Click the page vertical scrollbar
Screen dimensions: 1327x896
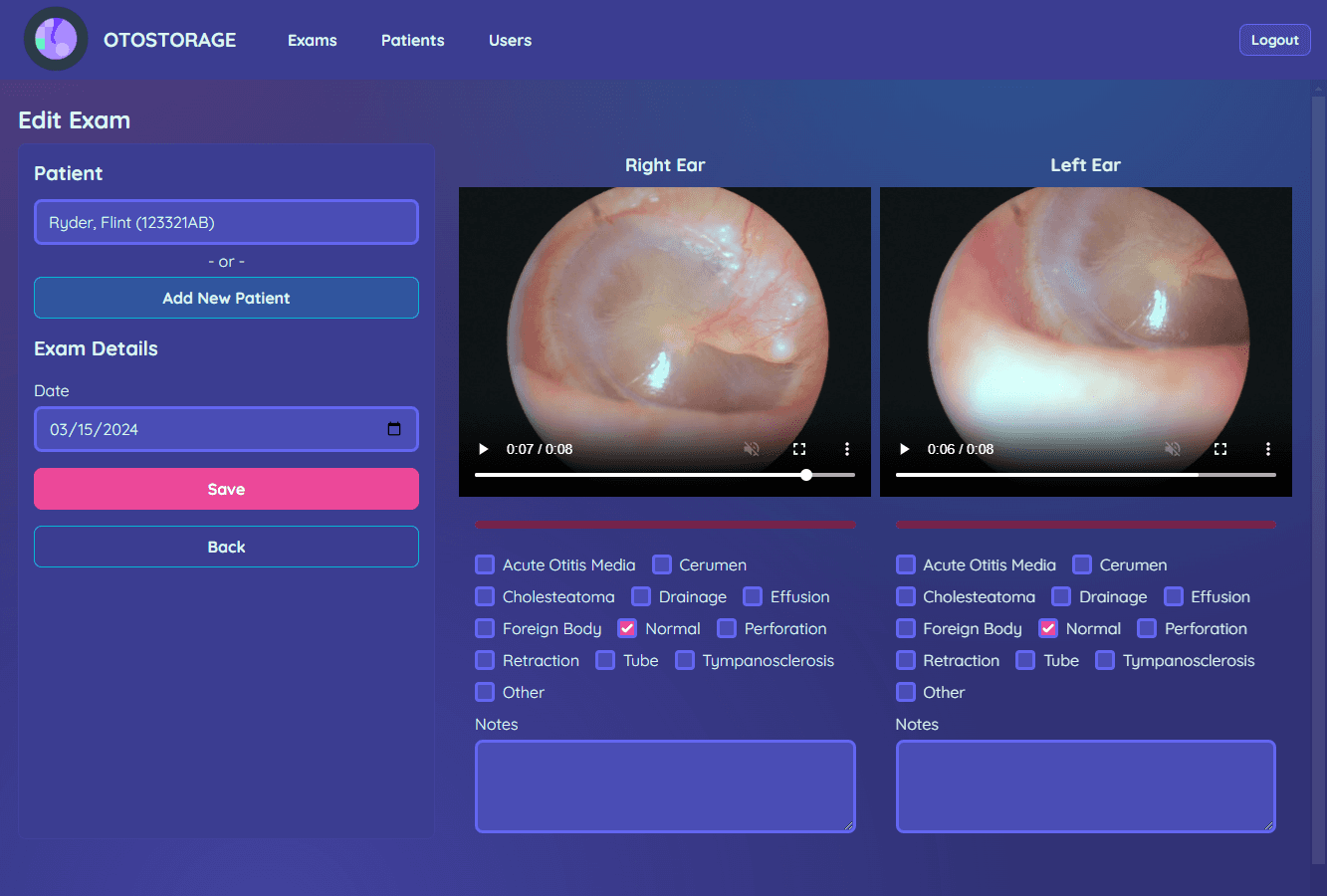pos(1320,478)
